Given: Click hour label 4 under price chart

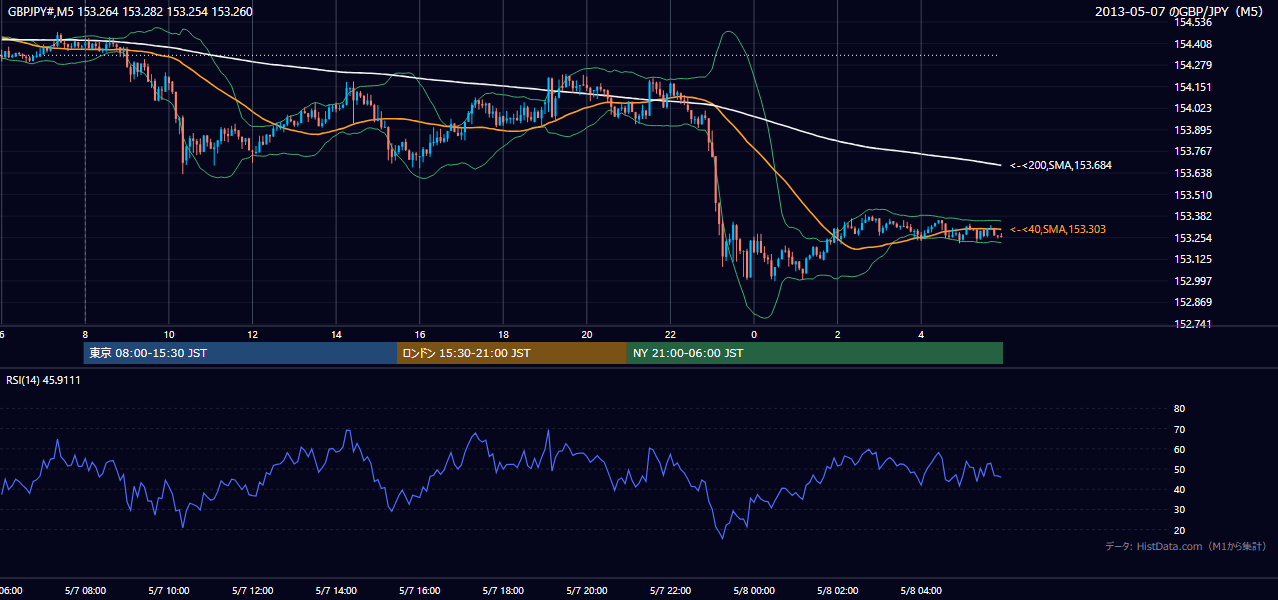Looking at the screenshot, I should point(921,334).
